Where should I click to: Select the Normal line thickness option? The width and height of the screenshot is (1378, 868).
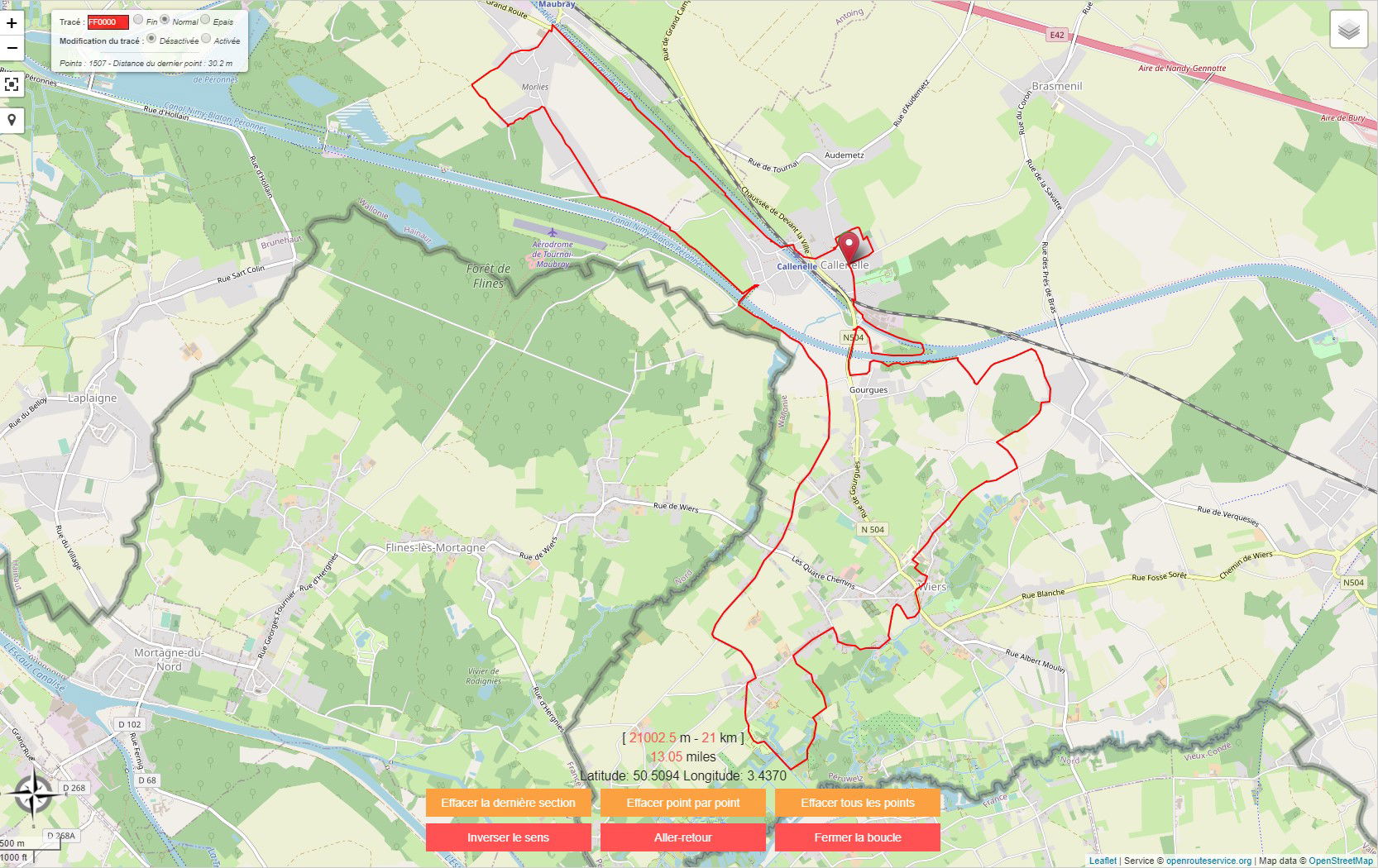(165, 19)
